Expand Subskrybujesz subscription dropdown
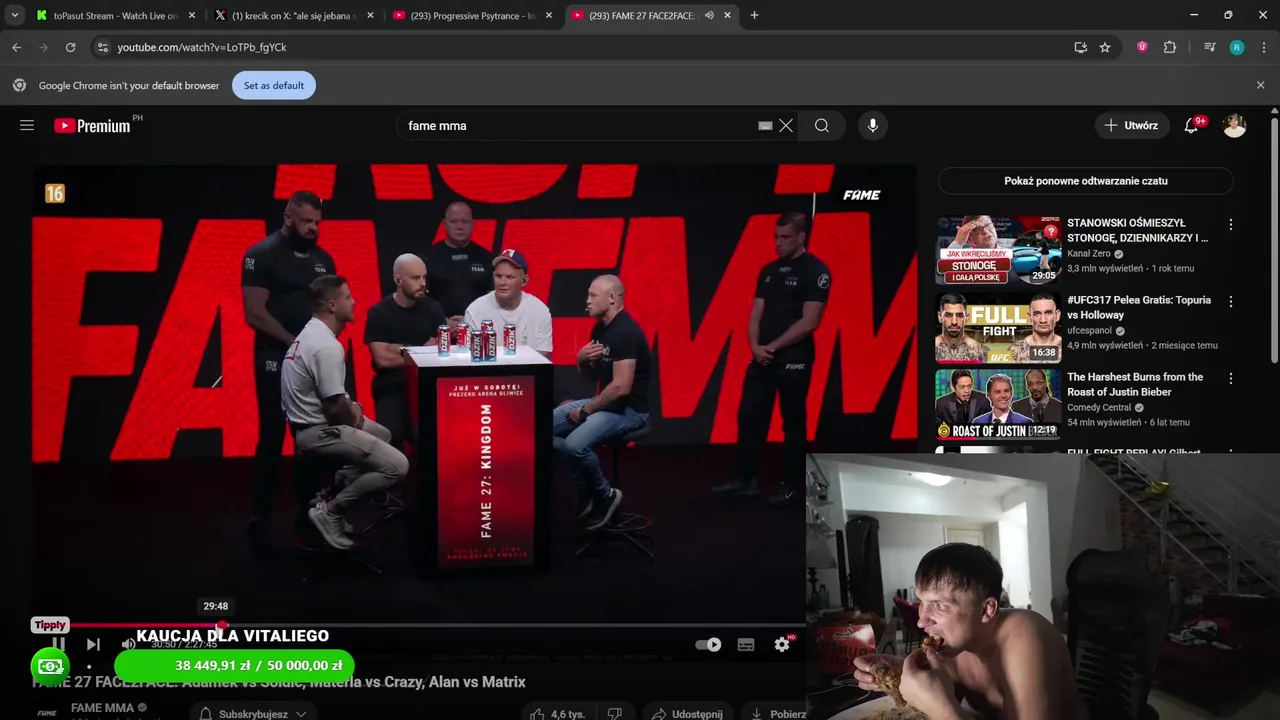Screen dimensions: 1280x720 tap(252, 713)
